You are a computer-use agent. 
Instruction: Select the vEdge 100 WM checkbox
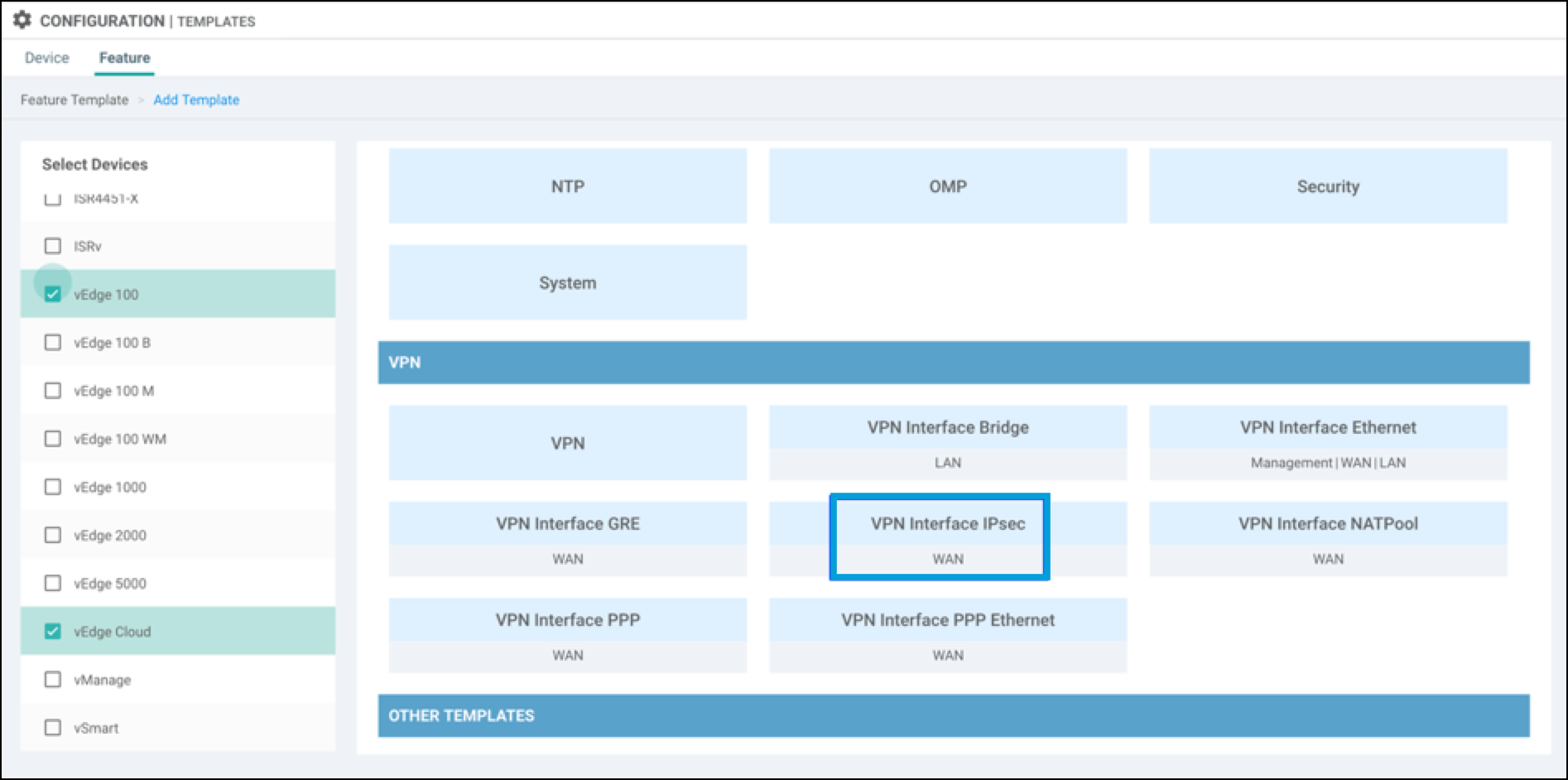[x=53, y=438]
